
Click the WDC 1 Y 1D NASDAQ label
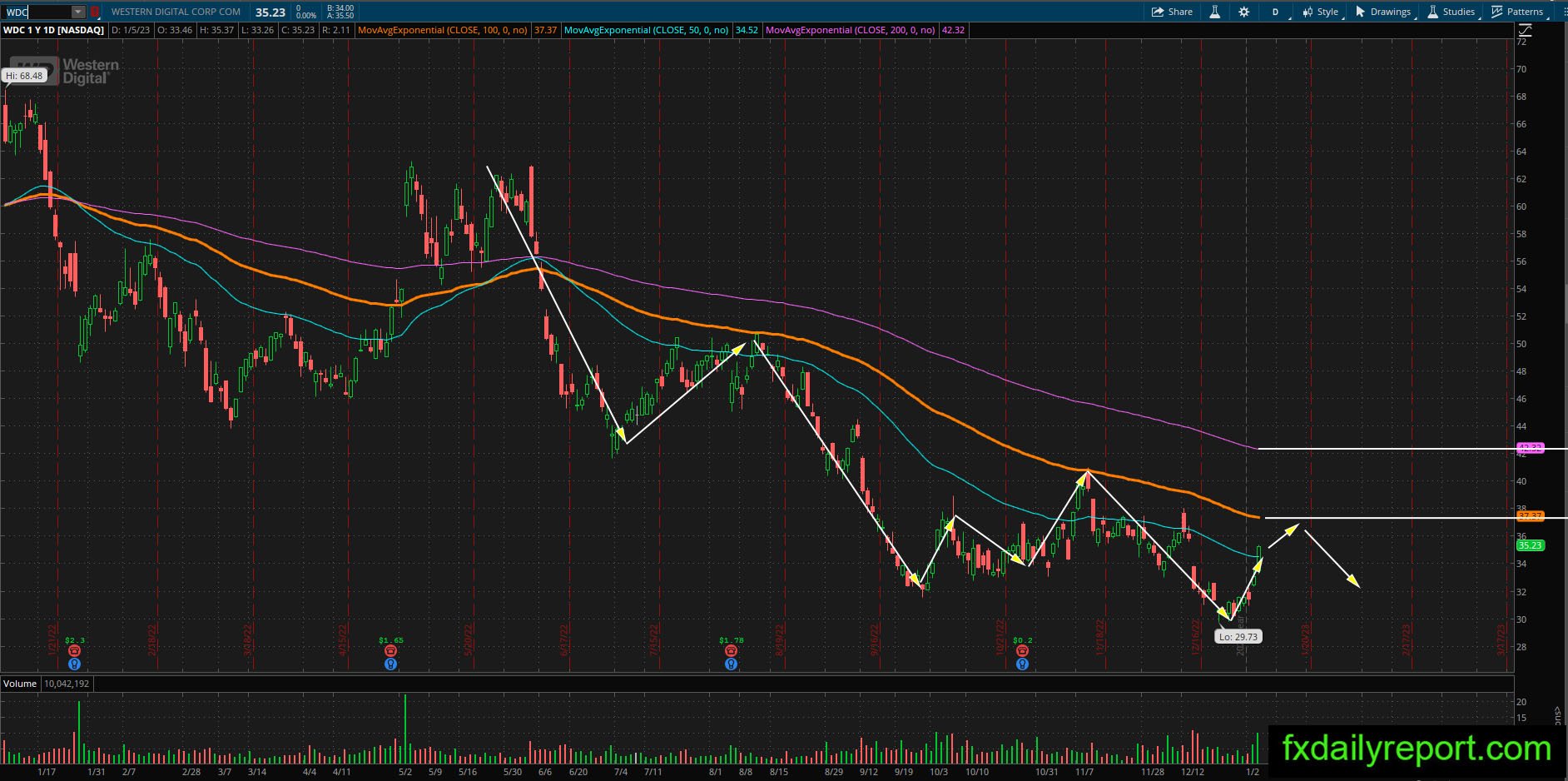pos(54,30)
